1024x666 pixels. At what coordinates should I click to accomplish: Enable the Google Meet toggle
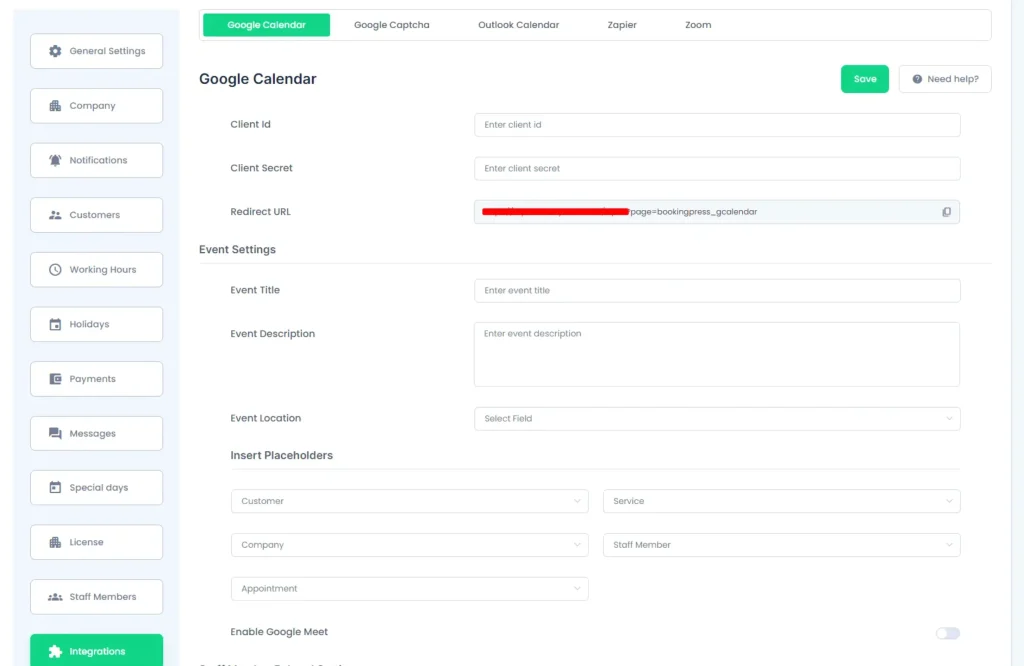click(947, 633)
